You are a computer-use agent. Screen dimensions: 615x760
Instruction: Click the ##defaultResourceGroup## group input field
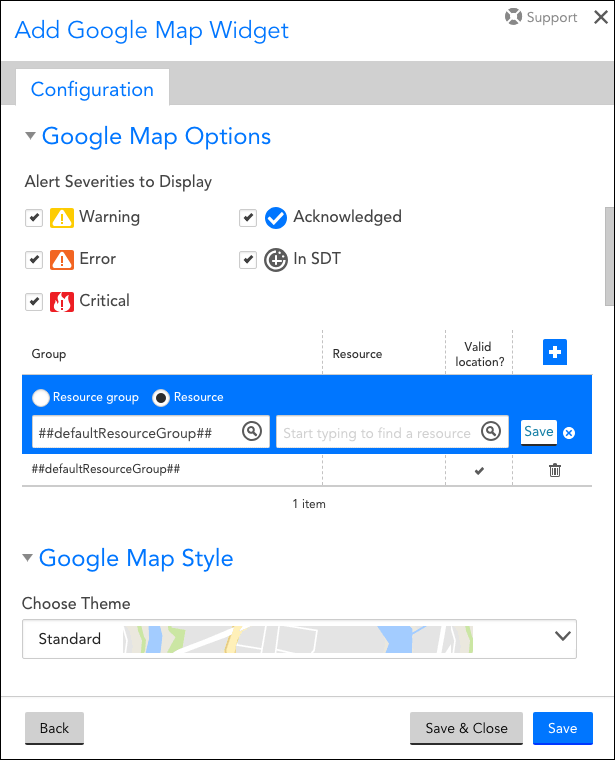[151, 431]
